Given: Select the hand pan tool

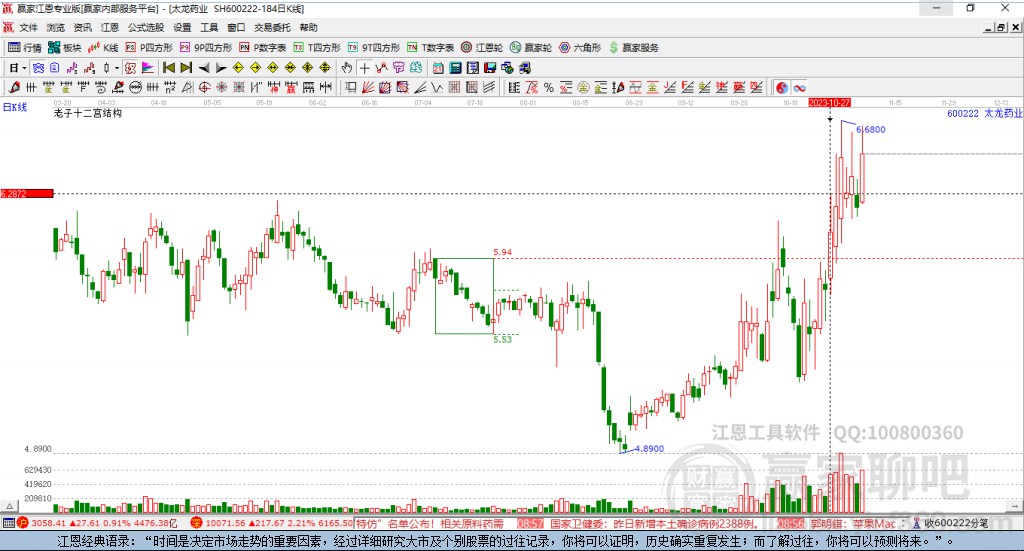Looking at the screenshot, I should click(347, 68).
